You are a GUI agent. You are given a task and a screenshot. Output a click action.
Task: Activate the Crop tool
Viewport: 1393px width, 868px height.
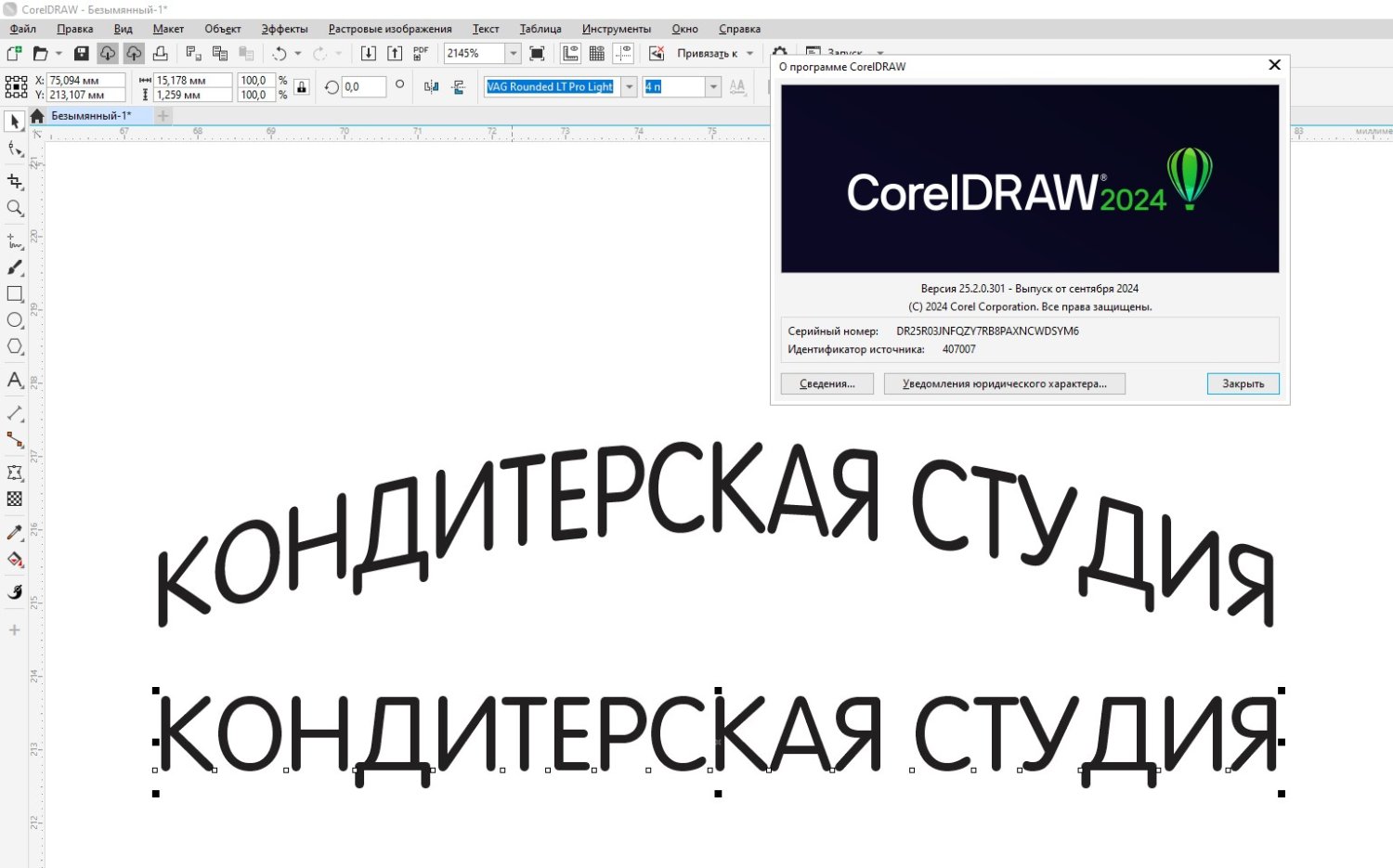pyautogui.click(x=15, y=181)
